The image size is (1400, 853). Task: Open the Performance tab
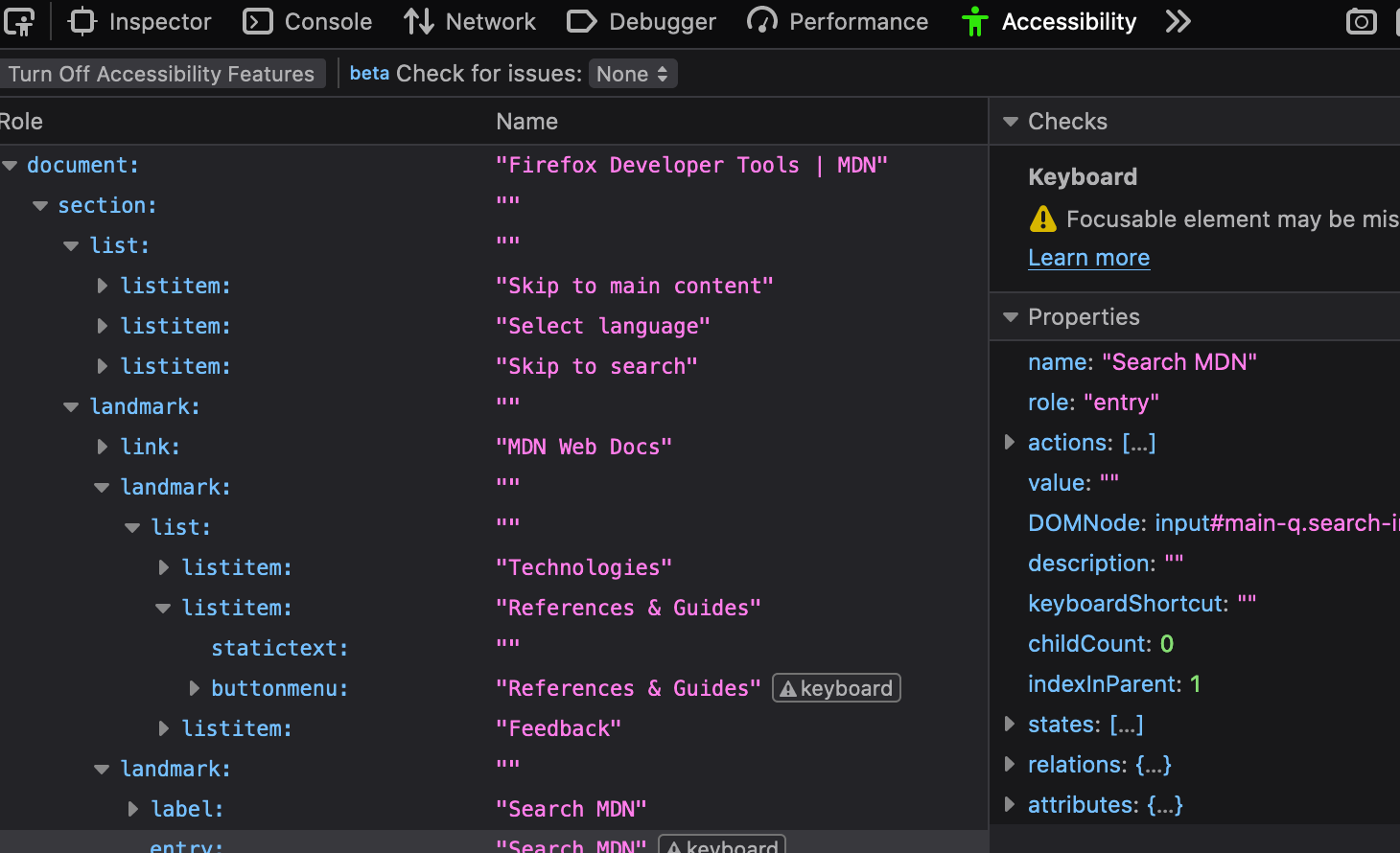pos(837,21)
